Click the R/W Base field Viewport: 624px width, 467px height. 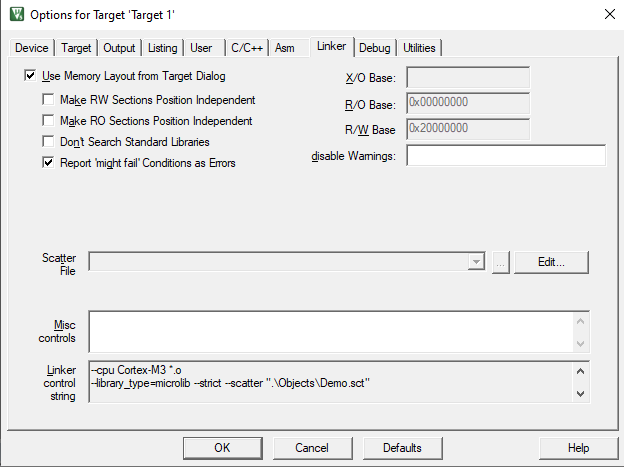(x=468, y=129)
